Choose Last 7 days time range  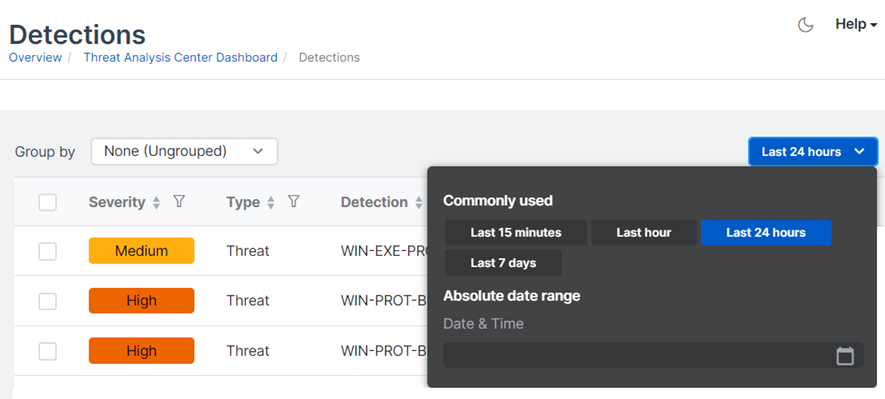[x=503, y=263]
